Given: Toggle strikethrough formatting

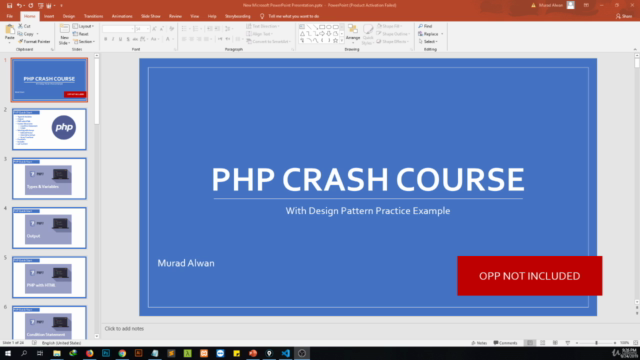Looking at the screenshot, I should click(135, 39).
